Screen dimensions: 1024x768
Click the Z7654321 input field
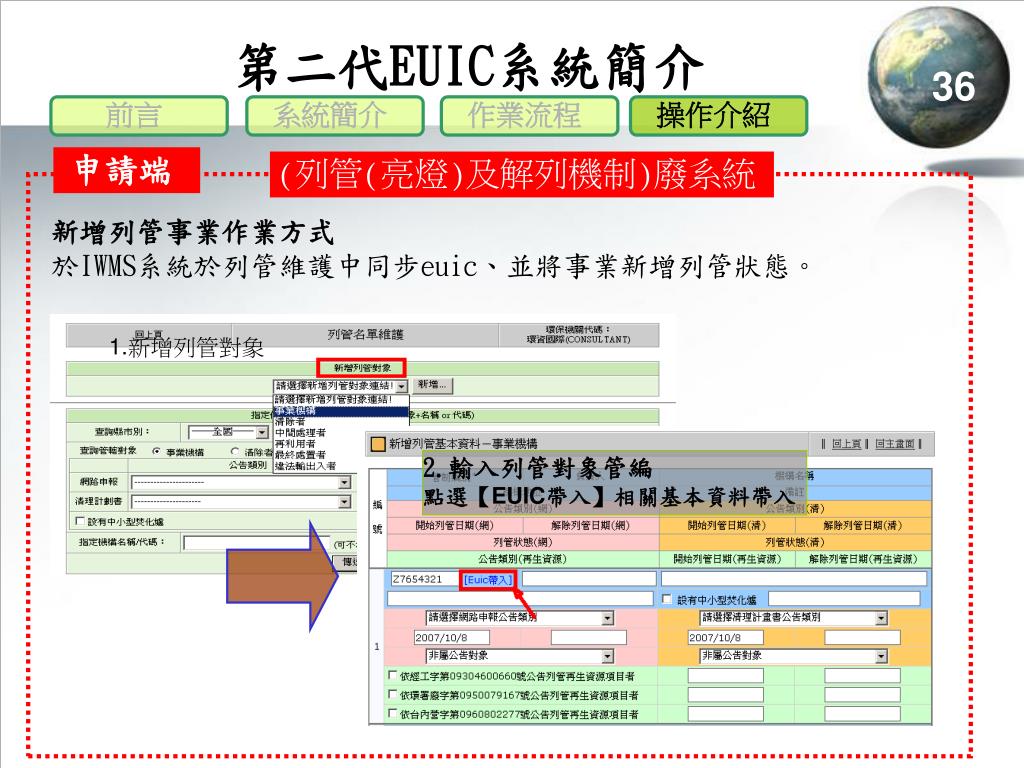[425, 579]
